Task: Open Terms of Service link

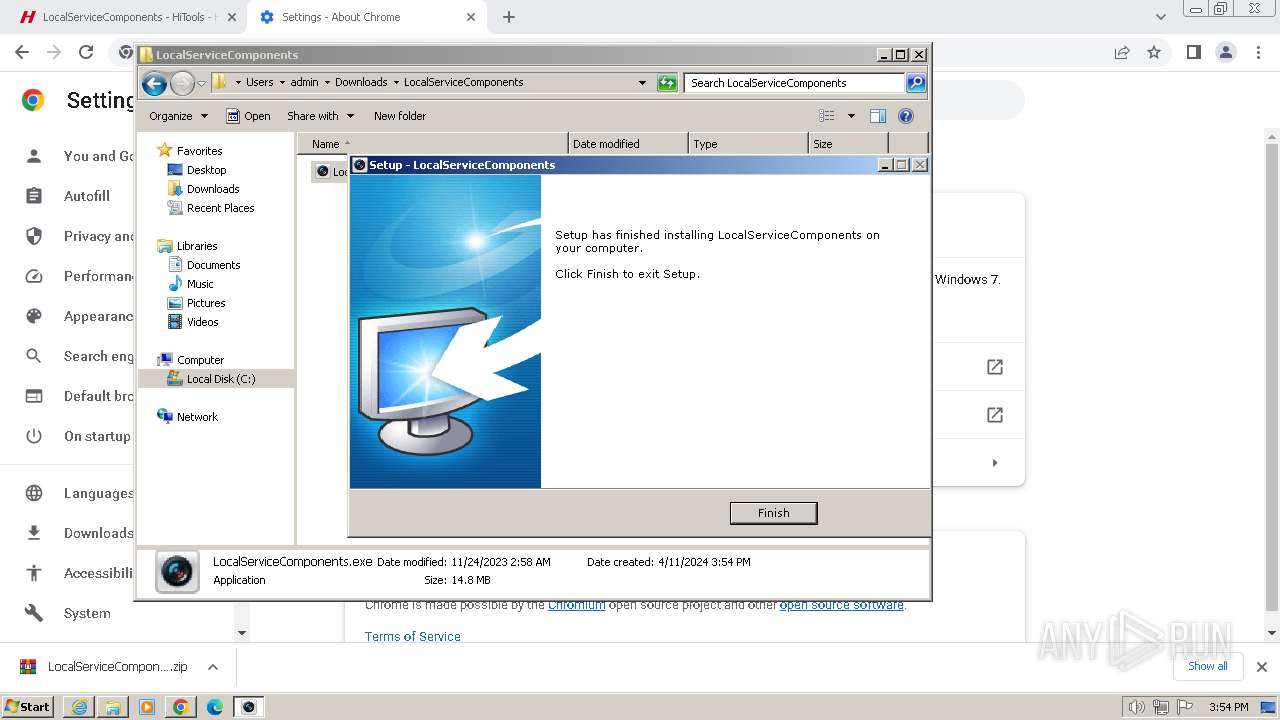Action: [x=413, y=636]
